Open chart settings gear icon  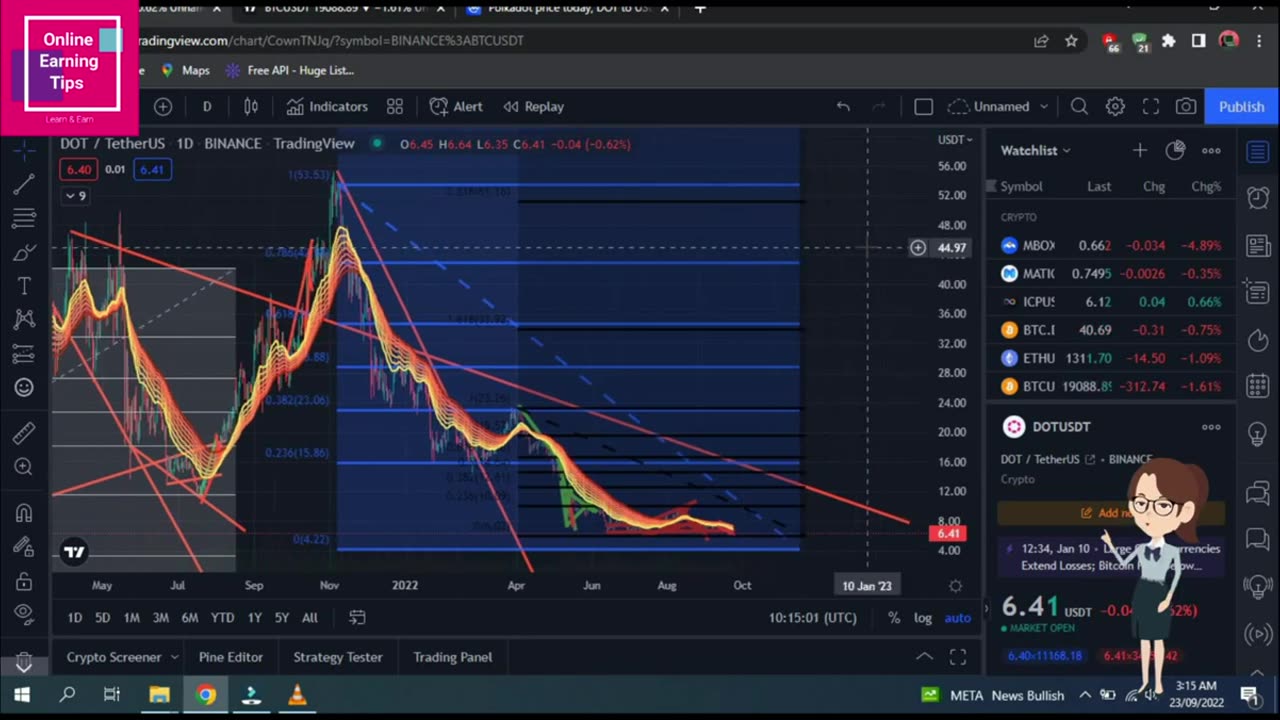click(x=1115, y=106)
